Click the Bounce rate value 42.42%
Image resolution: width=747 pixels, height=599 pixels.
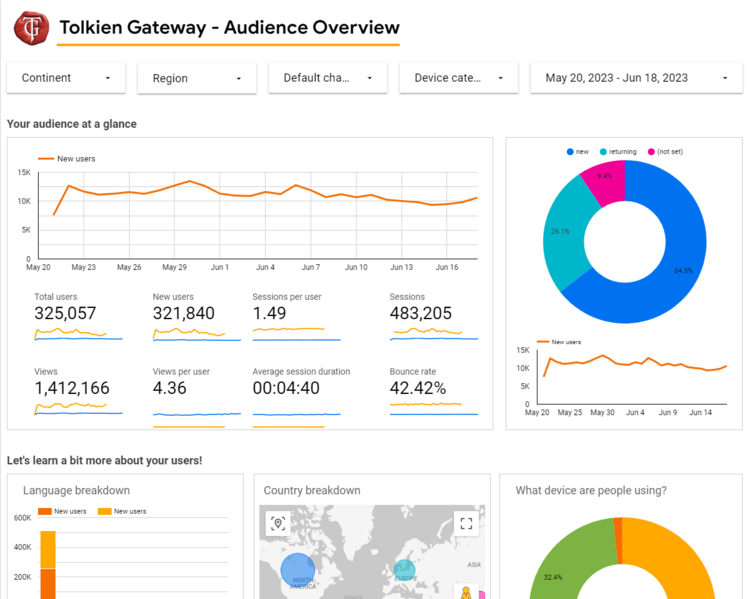pos(418,388)
